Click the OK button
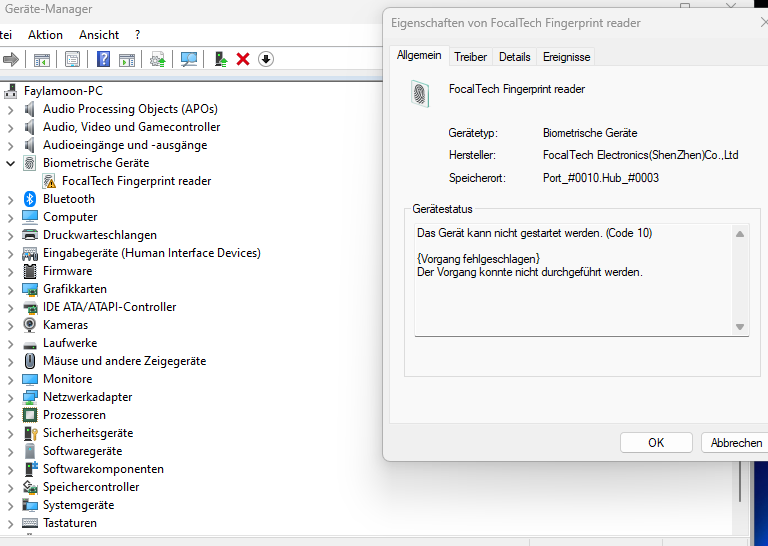This screenshot has height=546, width=768. [656, 443]
